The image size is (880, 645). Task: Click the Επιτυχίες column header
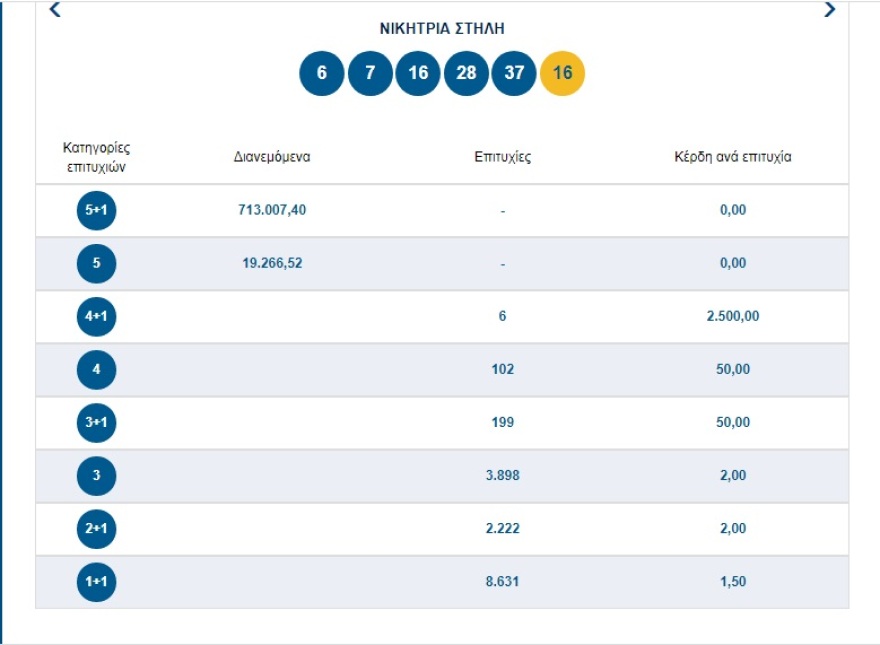pyautogui.click(x=503, y=157)
